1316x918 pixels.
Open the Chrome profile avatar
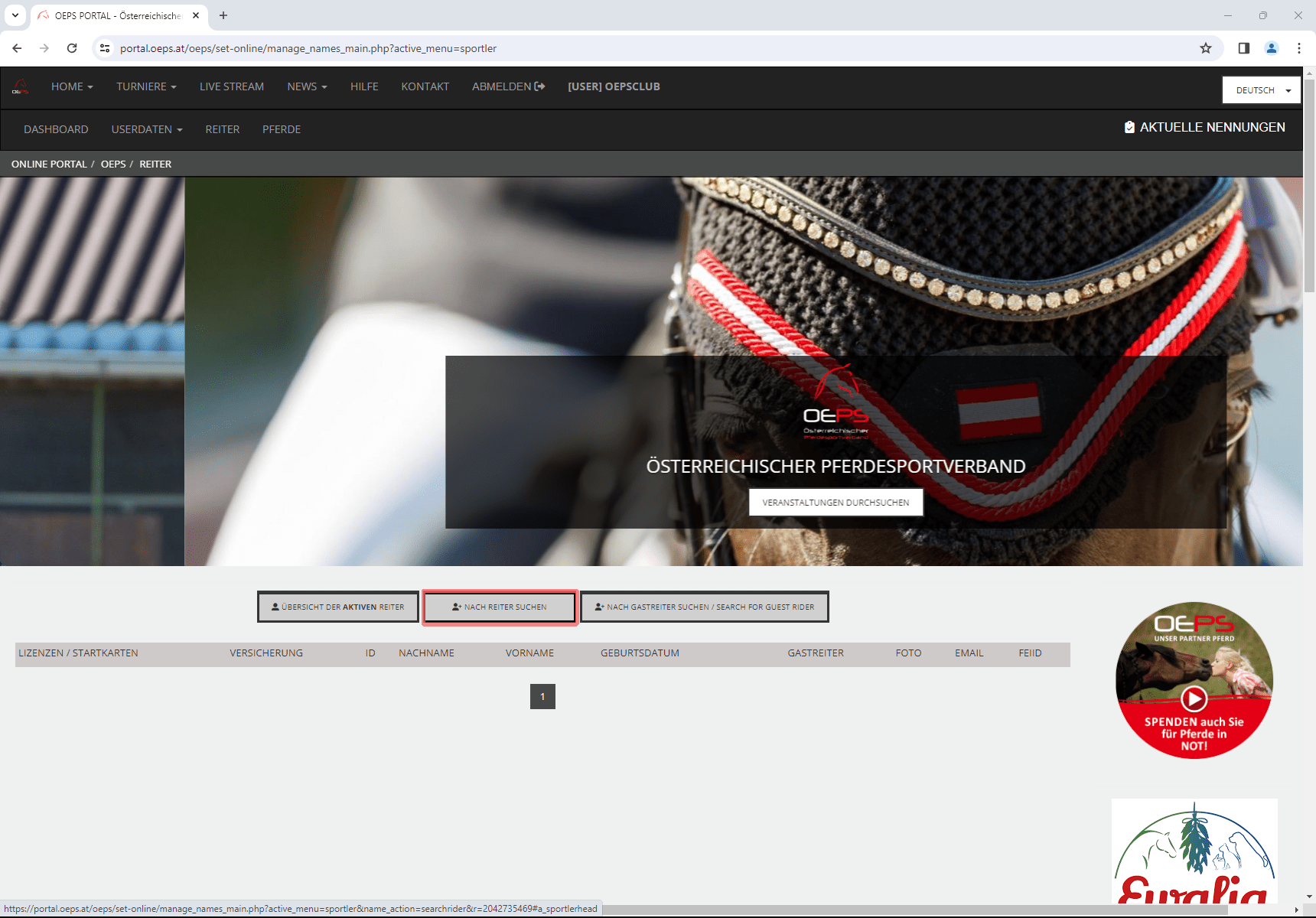click(x=1272, y=48)
